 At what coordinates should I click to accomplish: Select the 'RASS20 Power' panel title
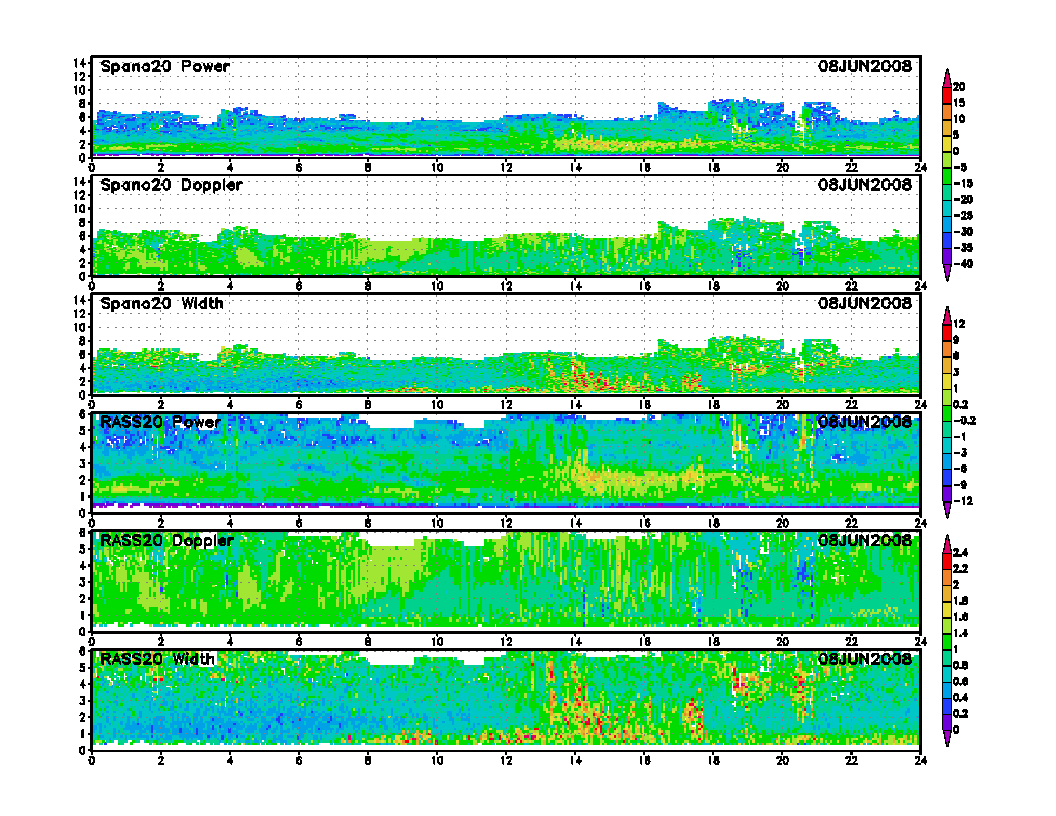[160, 422]
